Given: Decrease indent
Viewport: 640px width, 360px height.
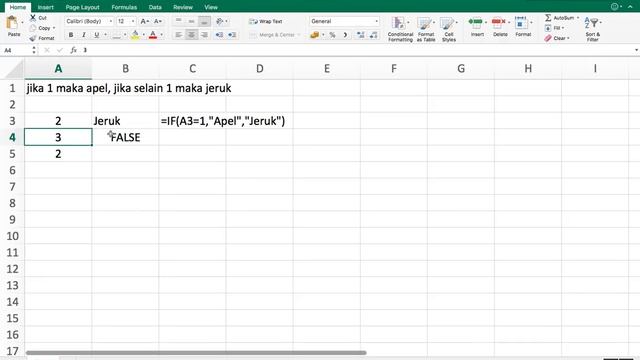Looking at the screenshot, I should [x=219, y=35].
